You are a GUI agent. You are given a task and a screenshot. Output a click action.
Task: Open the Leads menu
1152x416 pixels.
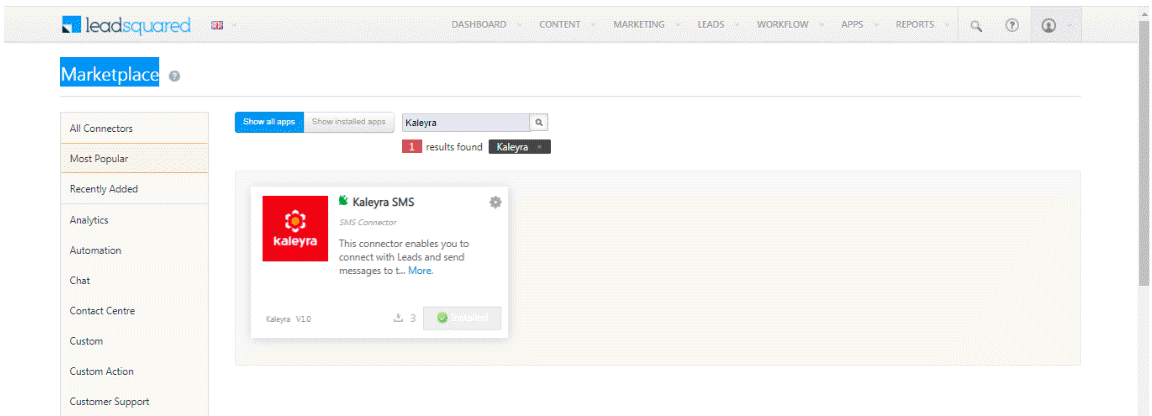710,24
